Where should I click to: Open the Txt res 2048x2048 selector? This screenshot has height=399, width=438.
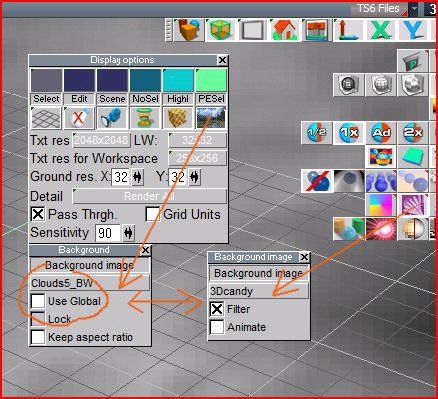point(101,140)
